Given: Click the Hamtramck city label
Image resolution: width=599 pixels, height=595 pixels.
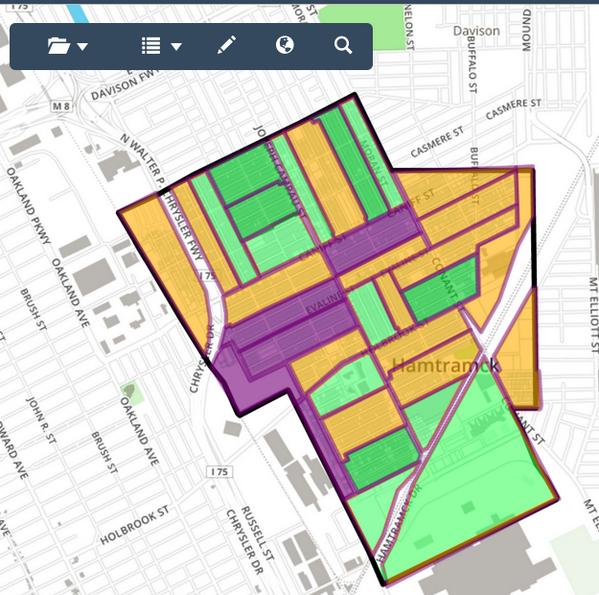Looking at the screenshot, I should tap(445, 365).
